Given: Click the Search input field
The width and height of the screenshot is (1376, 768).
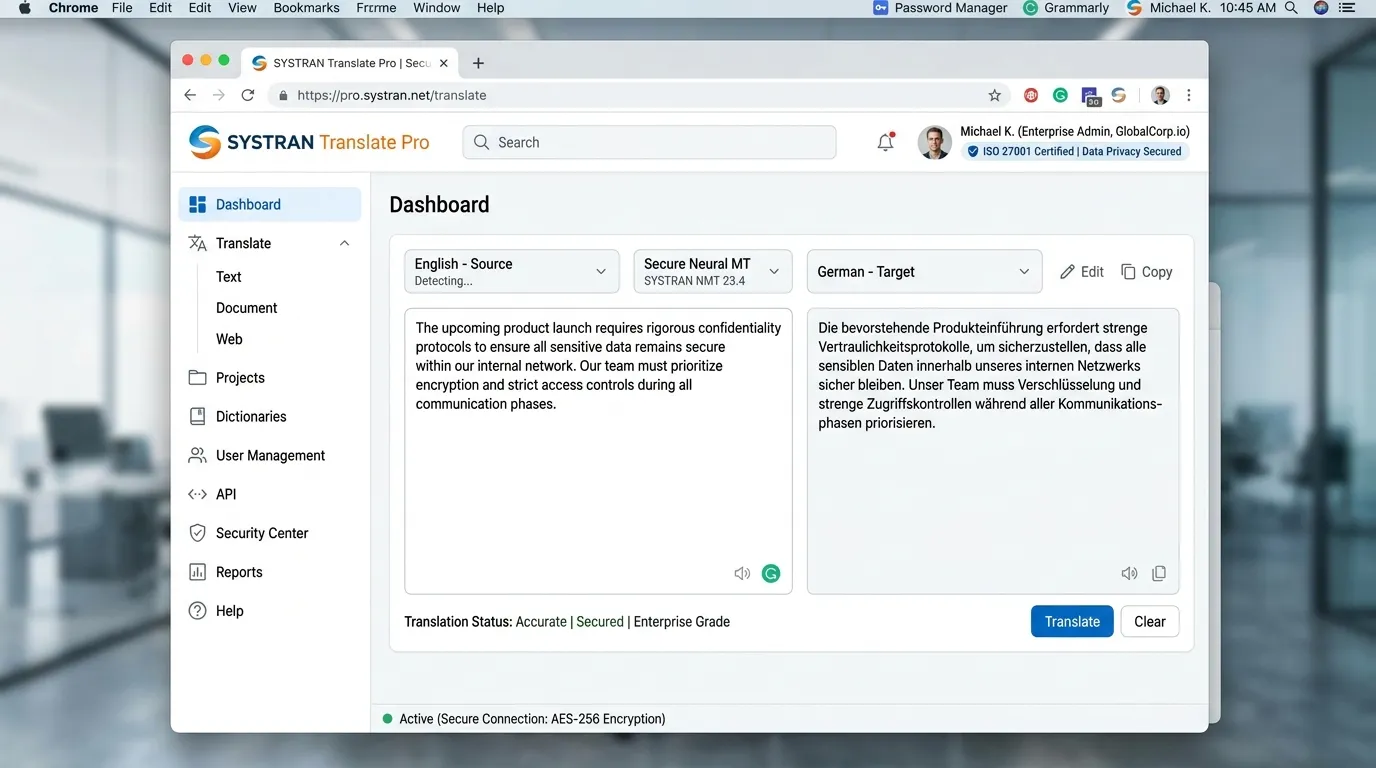Looking at the screenshot, I should point(649,142).
